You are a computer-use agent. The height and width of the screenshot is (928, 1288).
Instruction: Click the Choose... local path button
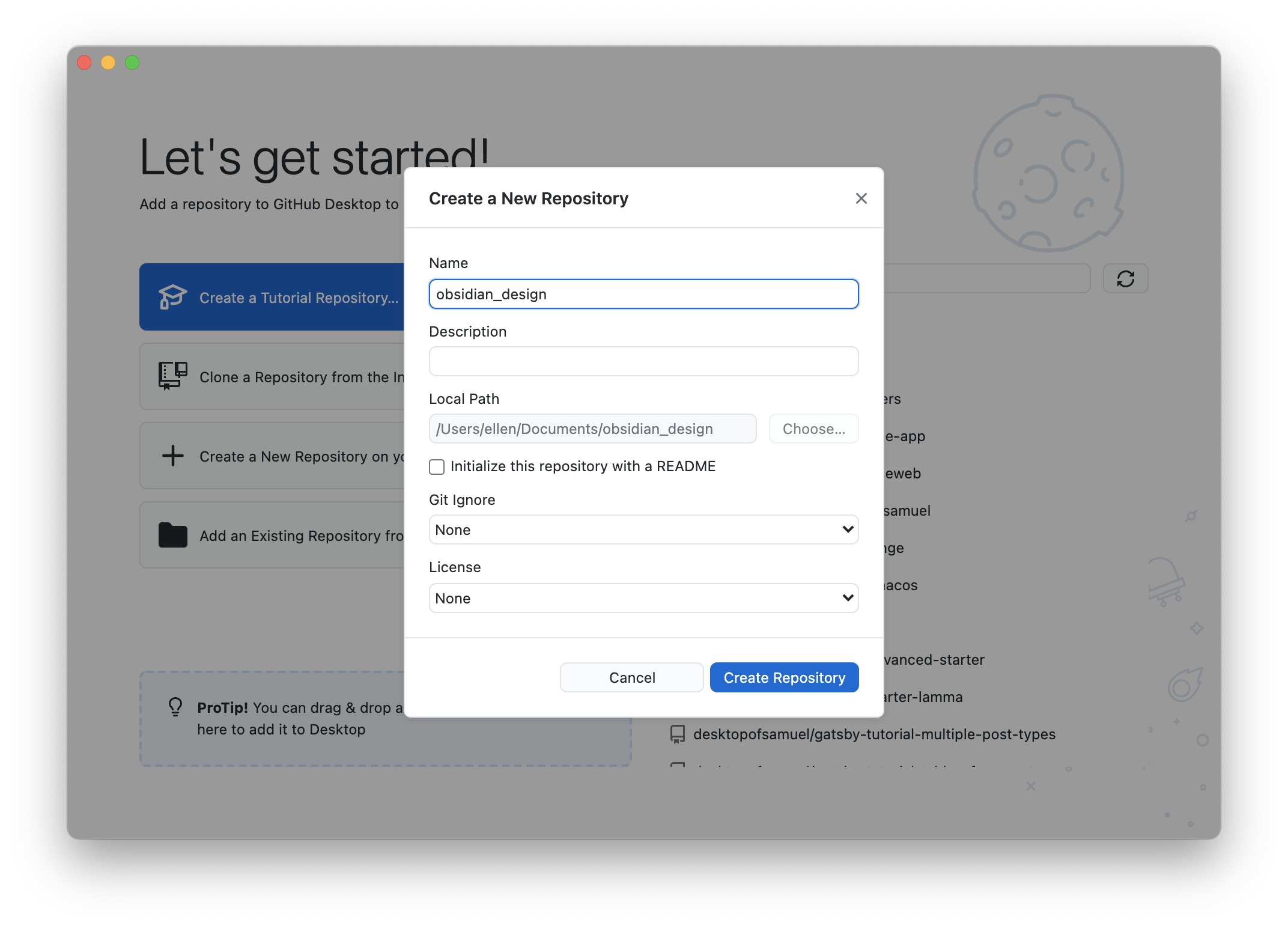pyautogui.click(x=813, y=428)
